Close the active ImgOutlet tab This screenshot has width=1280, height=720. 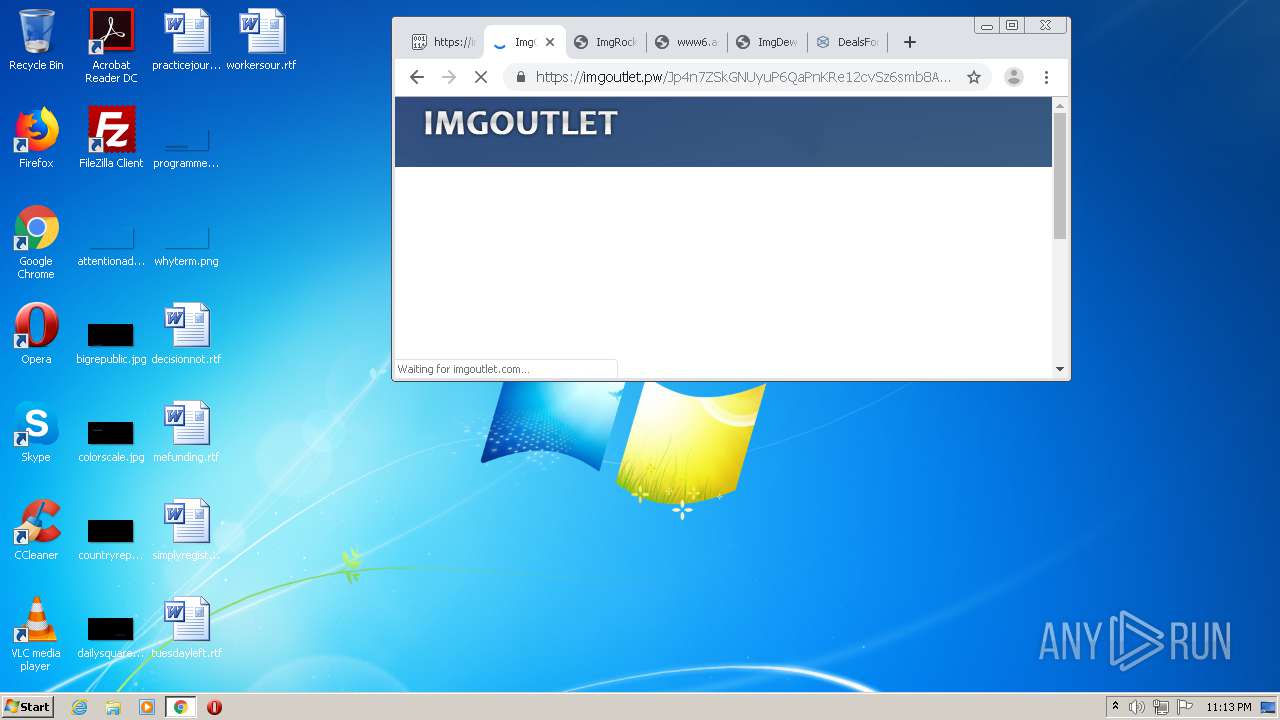point(549,42)
